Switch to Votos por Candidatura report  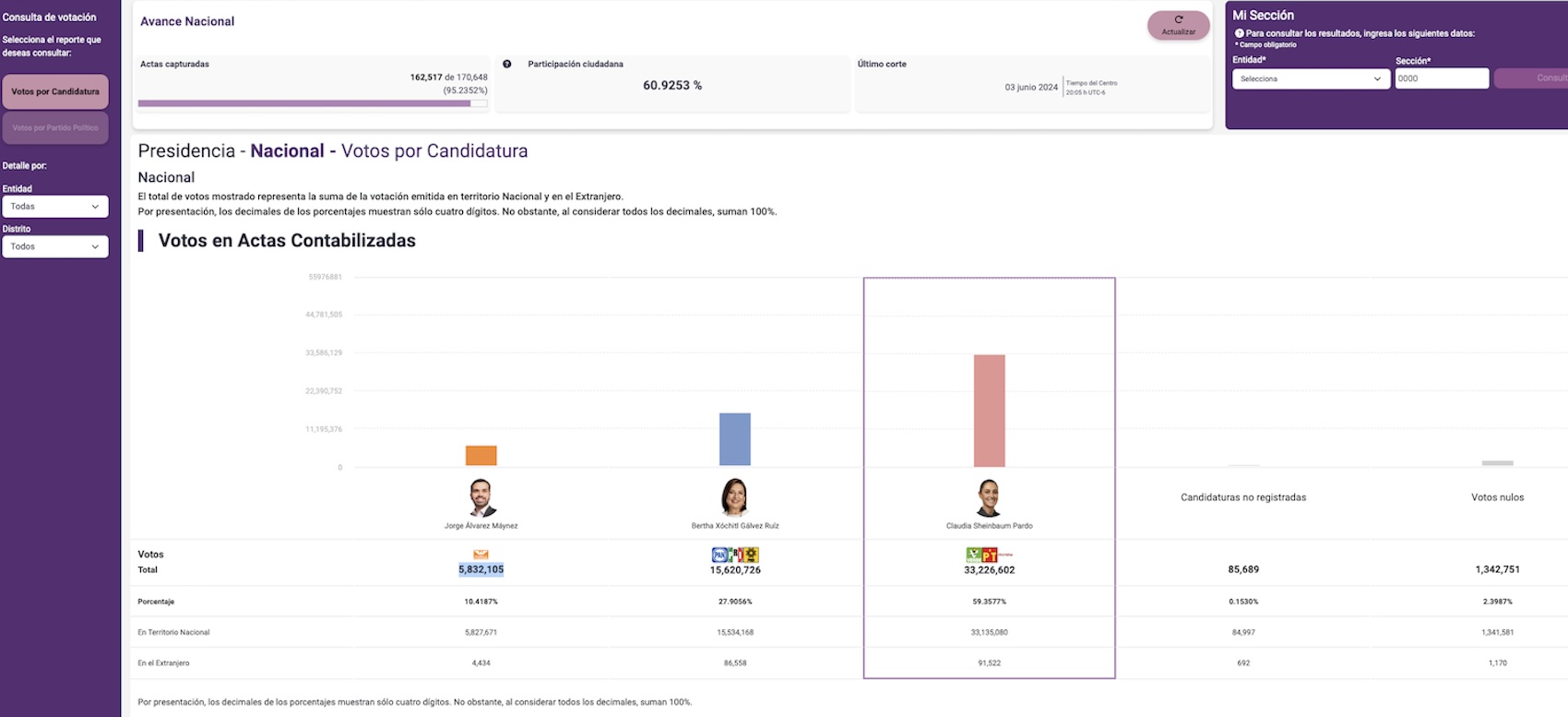[55, 92]
